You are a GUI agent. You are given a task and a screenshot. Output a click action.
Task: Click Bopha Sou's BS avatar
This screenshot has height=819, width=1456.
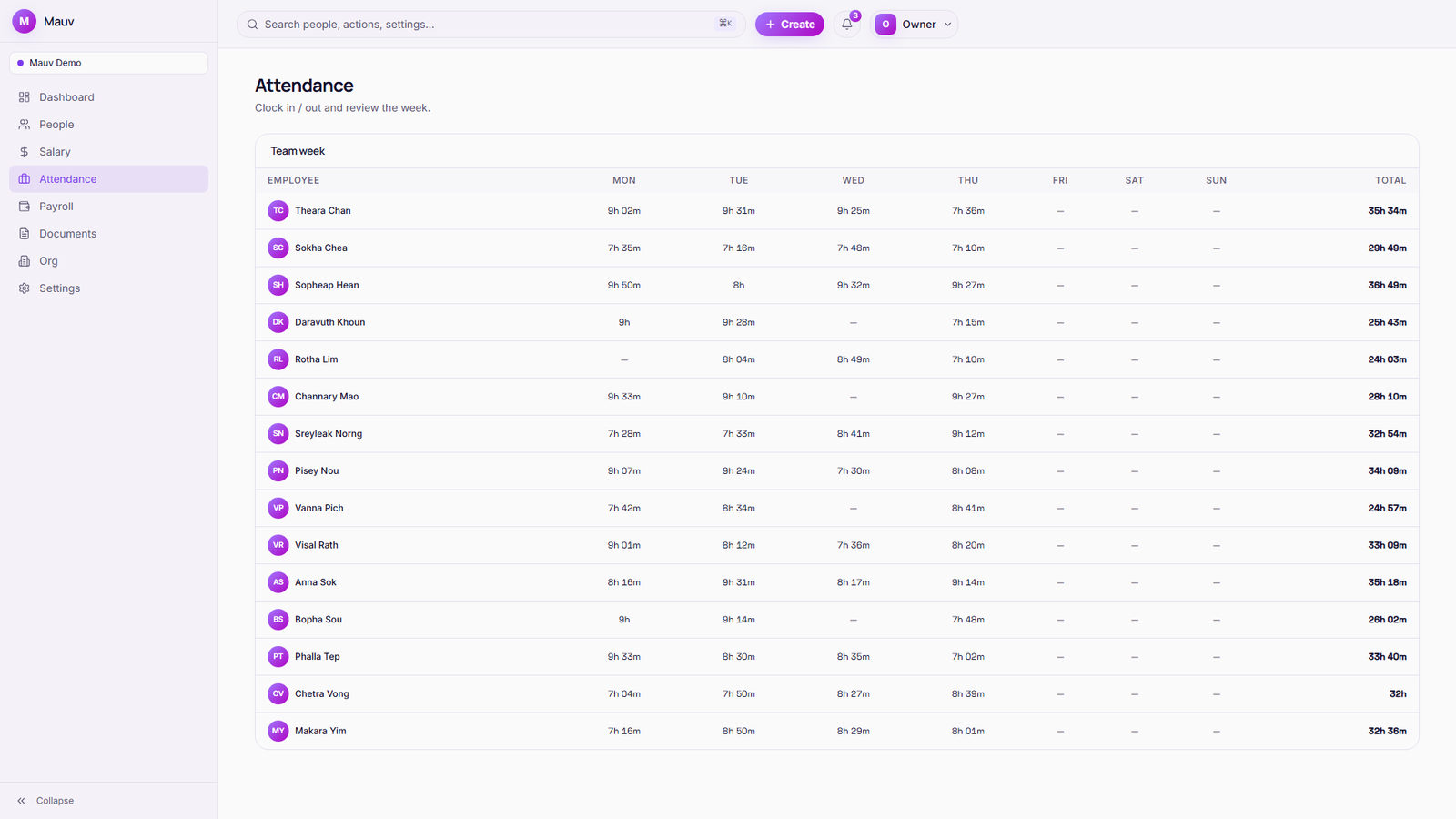click(278, 620)
